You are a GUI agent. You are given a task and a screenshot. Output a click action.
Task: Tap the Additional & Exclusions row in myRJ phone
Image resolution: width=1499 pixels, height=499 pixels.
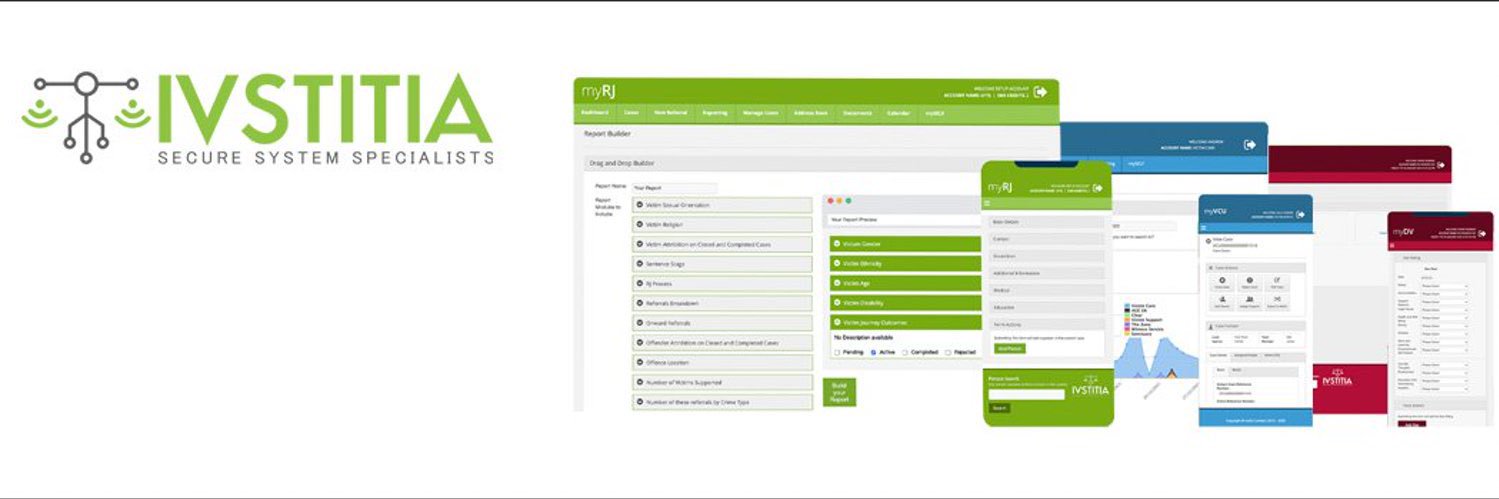point(1047,273)
